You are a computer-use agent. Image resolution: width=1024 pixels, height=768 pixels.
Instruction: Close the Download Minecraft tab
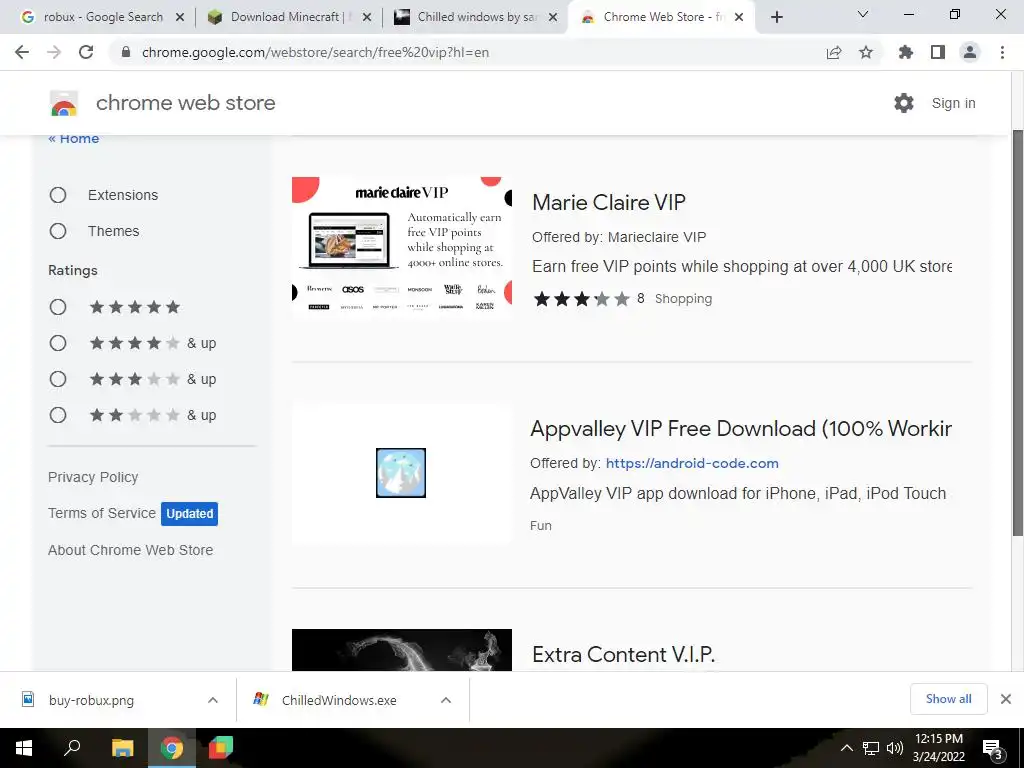367,17
